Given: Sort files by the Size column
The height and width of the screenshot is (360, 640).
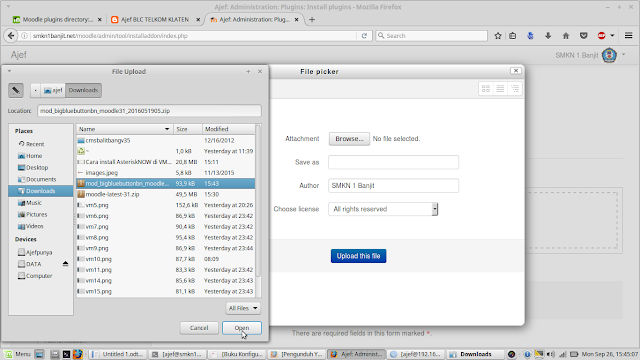Looking at the screenshot, I should (188, 129).
